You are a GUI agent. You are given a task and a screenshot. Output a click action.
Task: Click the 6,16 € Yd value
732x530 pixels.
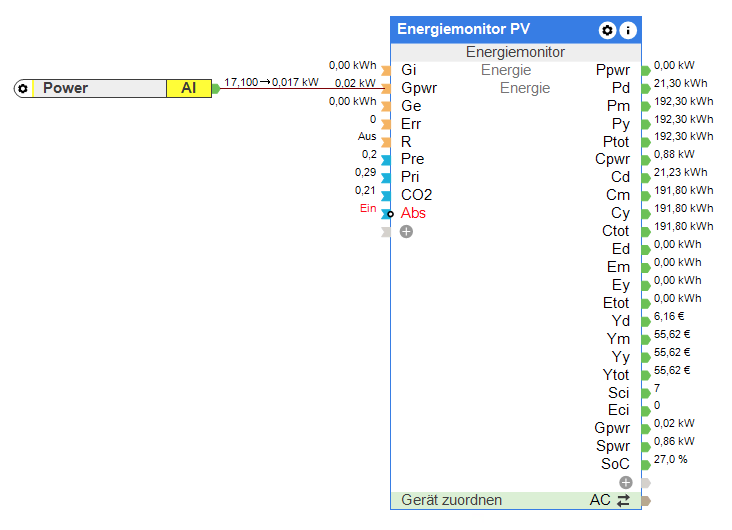tap(669, 317)
